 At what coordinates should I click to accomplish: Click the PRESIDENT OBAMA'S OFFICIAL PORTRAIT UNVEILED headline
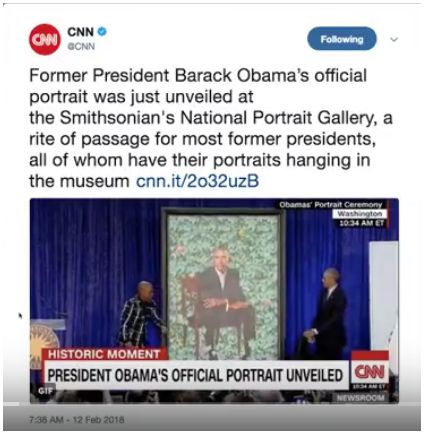click(x=195, y=375)
